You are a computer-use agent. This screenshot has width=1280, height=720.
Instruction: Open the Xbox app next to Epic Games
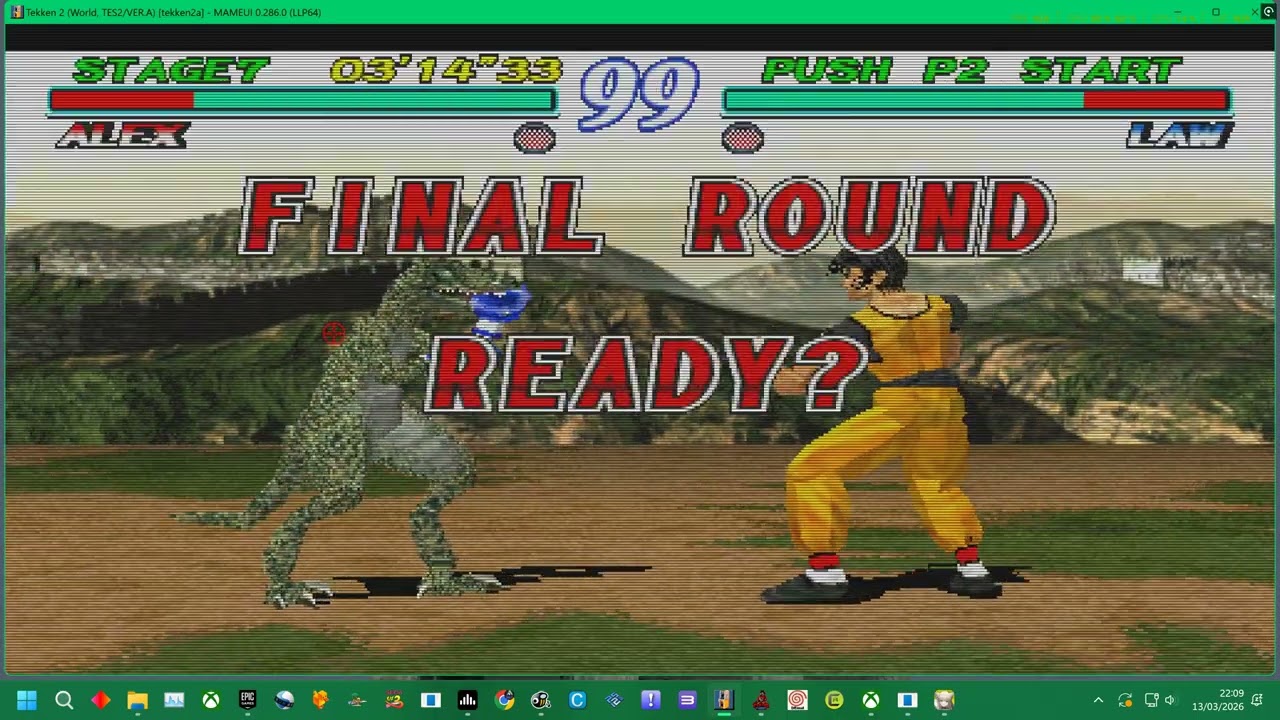click(x=211, y=700)
